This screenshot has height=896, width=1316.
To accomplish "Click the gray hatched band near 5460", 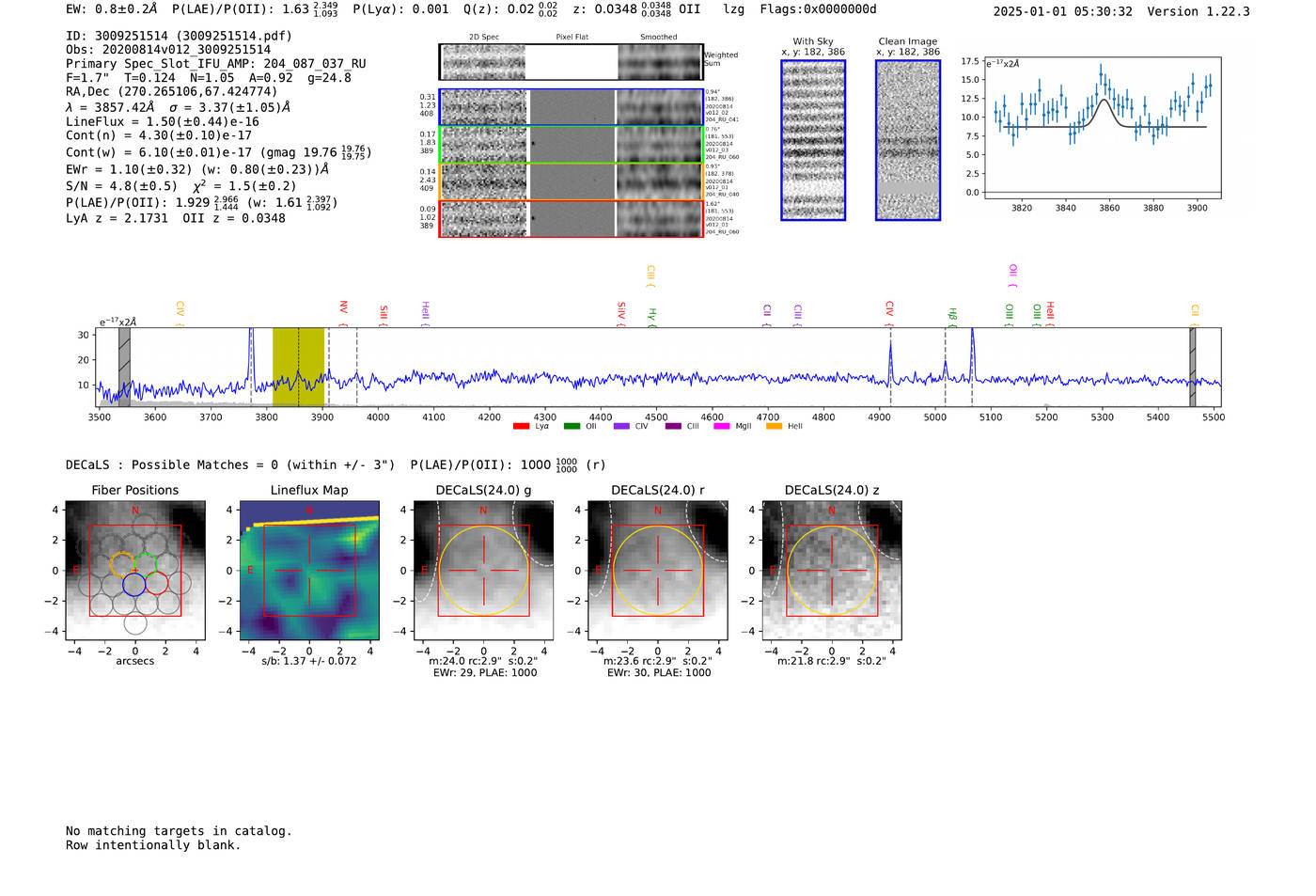I will coord(1193,367).
